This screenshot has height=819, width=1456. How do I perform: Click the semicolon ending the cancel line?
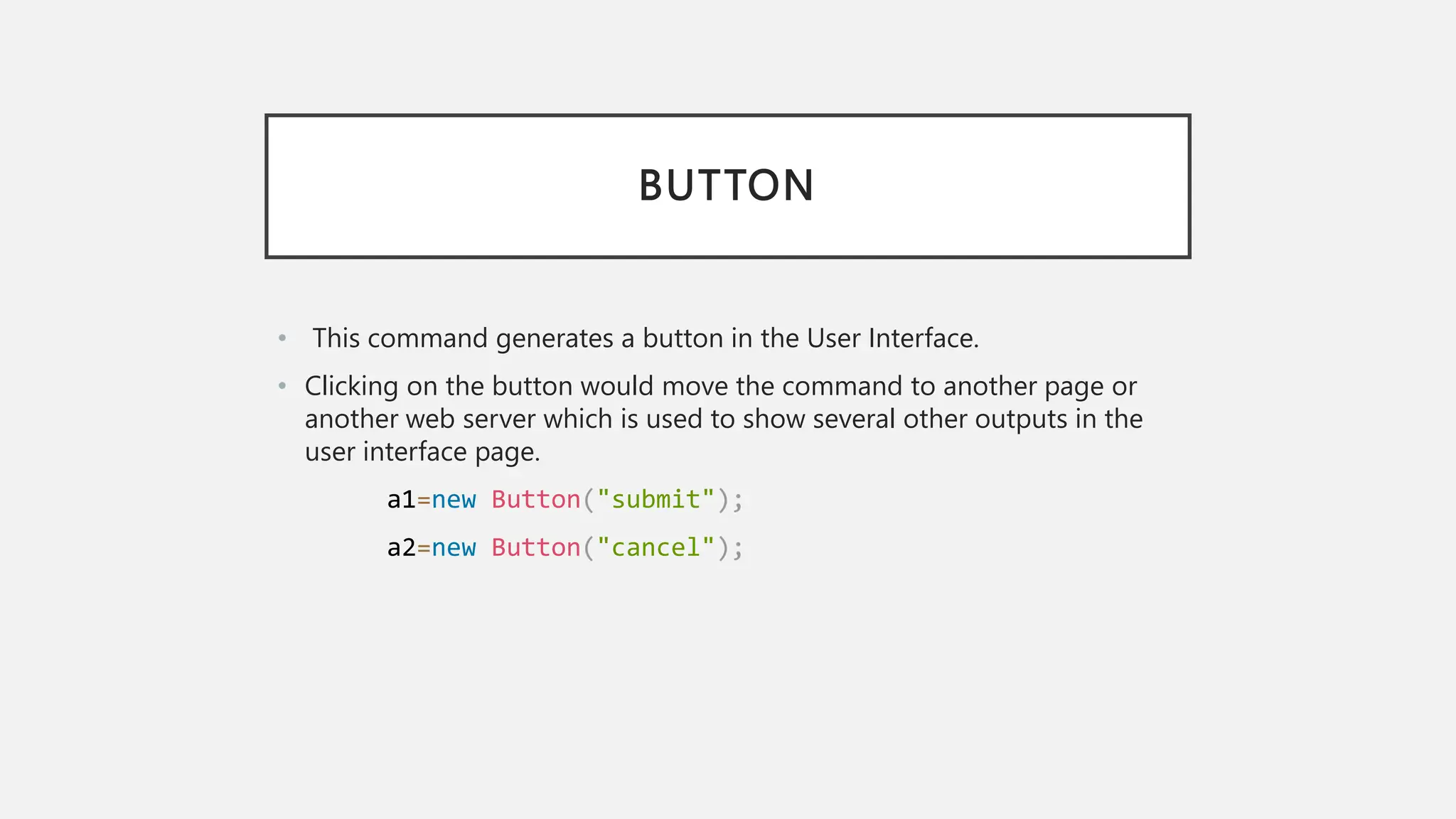(738, 549)
